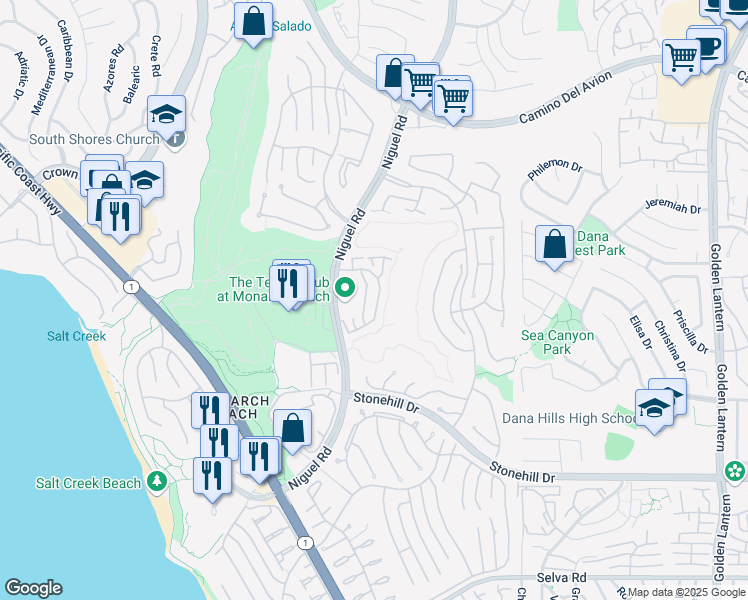Select the green pin at Monarch Beach tennis club

click(344, 289)
